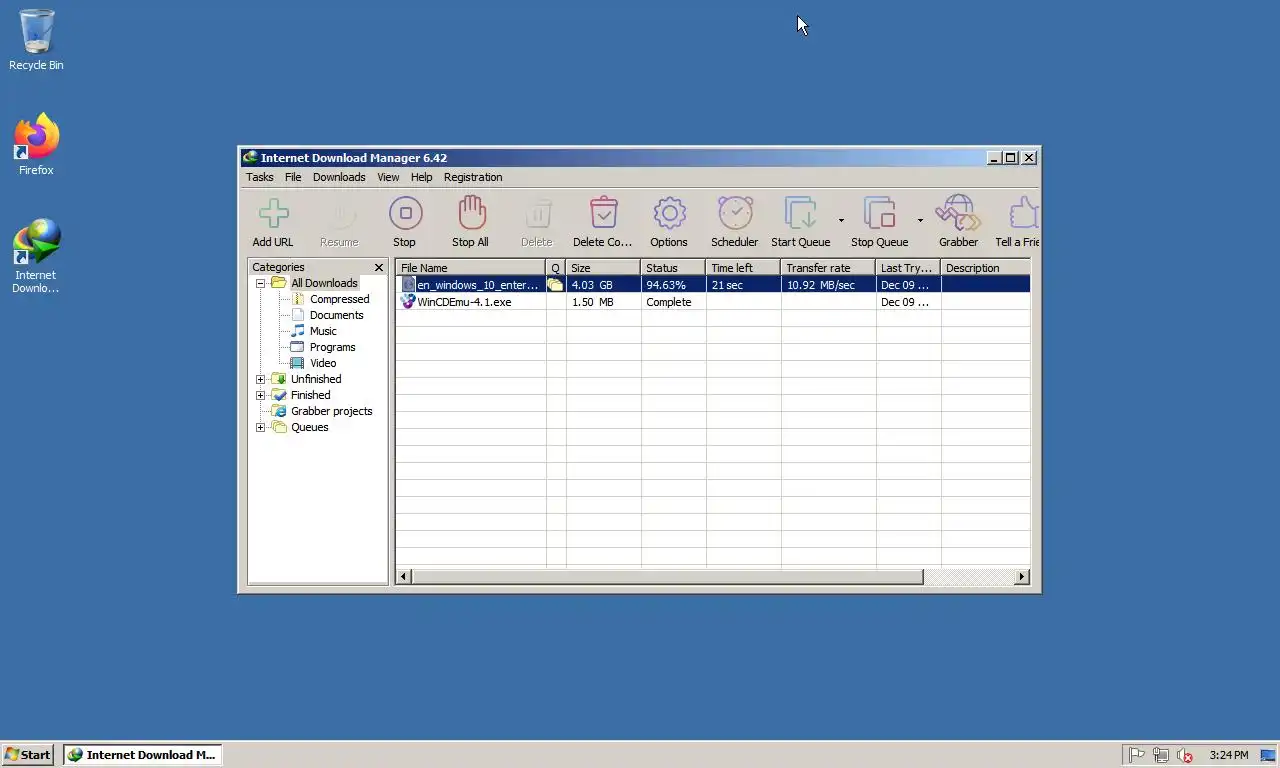
Task: Expand the Queues category node
Action: [261, 427]
